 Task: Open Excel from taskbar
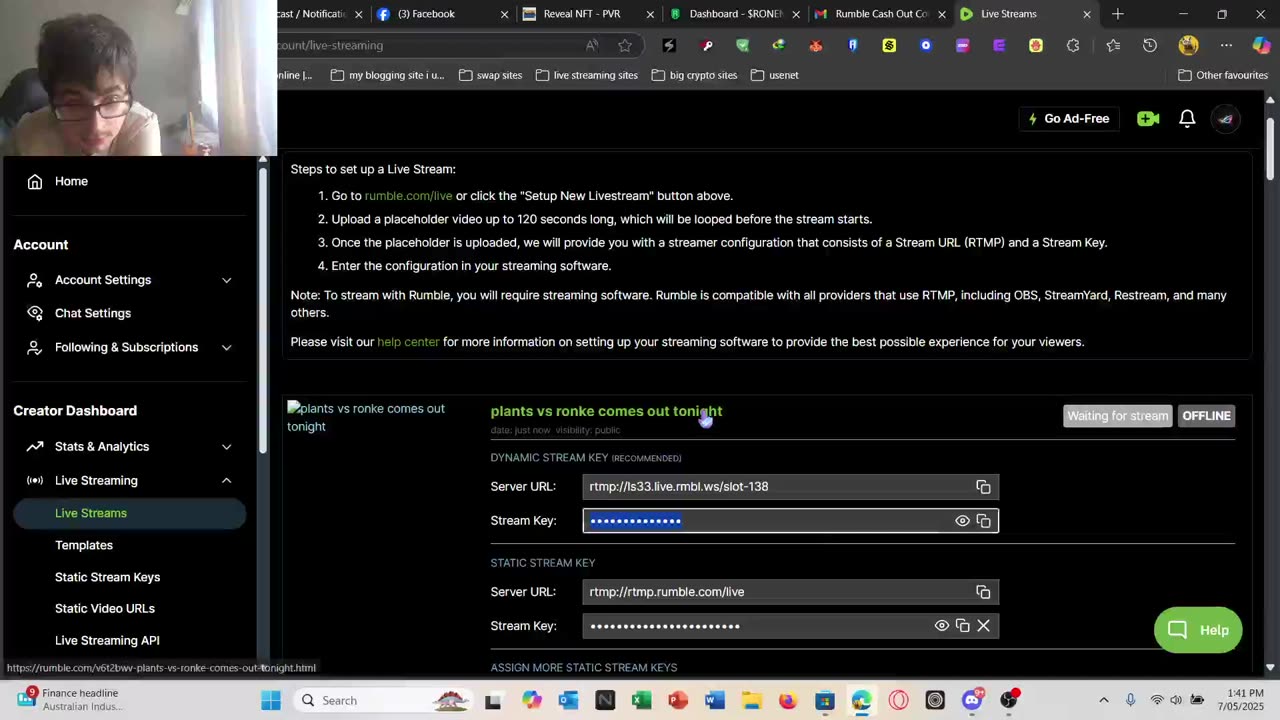pyautogui.click(x=641, y=700)
